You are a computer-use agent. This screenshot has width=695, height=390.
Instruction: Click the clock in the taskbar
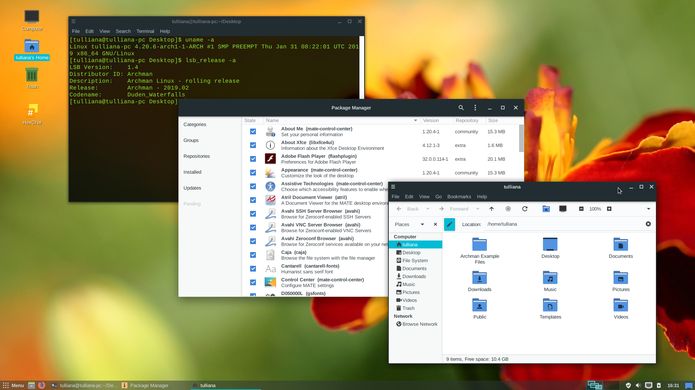click(x=673, y=386)
